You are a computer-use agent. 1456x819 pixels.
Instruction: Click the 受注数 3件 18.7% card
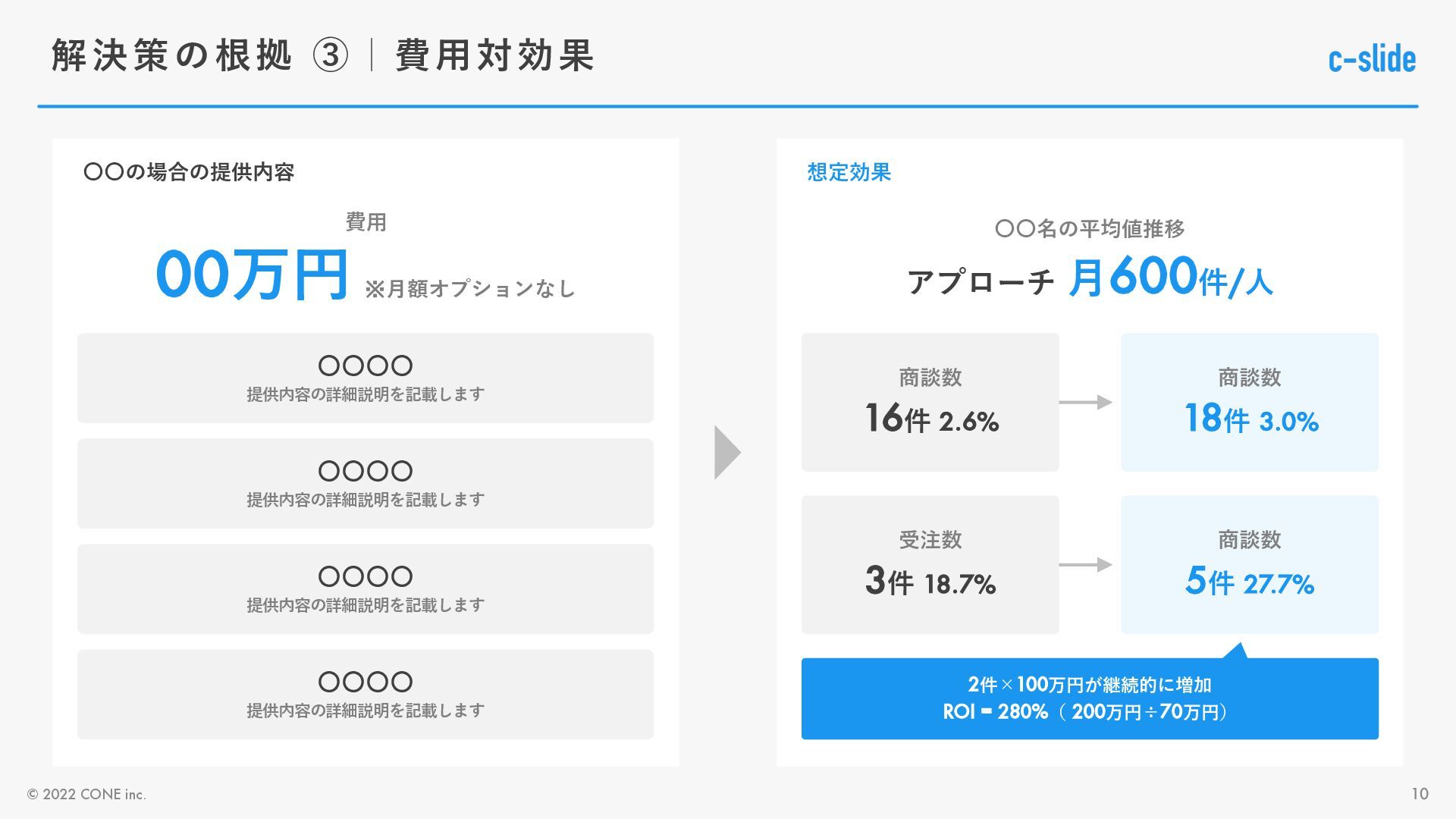pos(930,565)
